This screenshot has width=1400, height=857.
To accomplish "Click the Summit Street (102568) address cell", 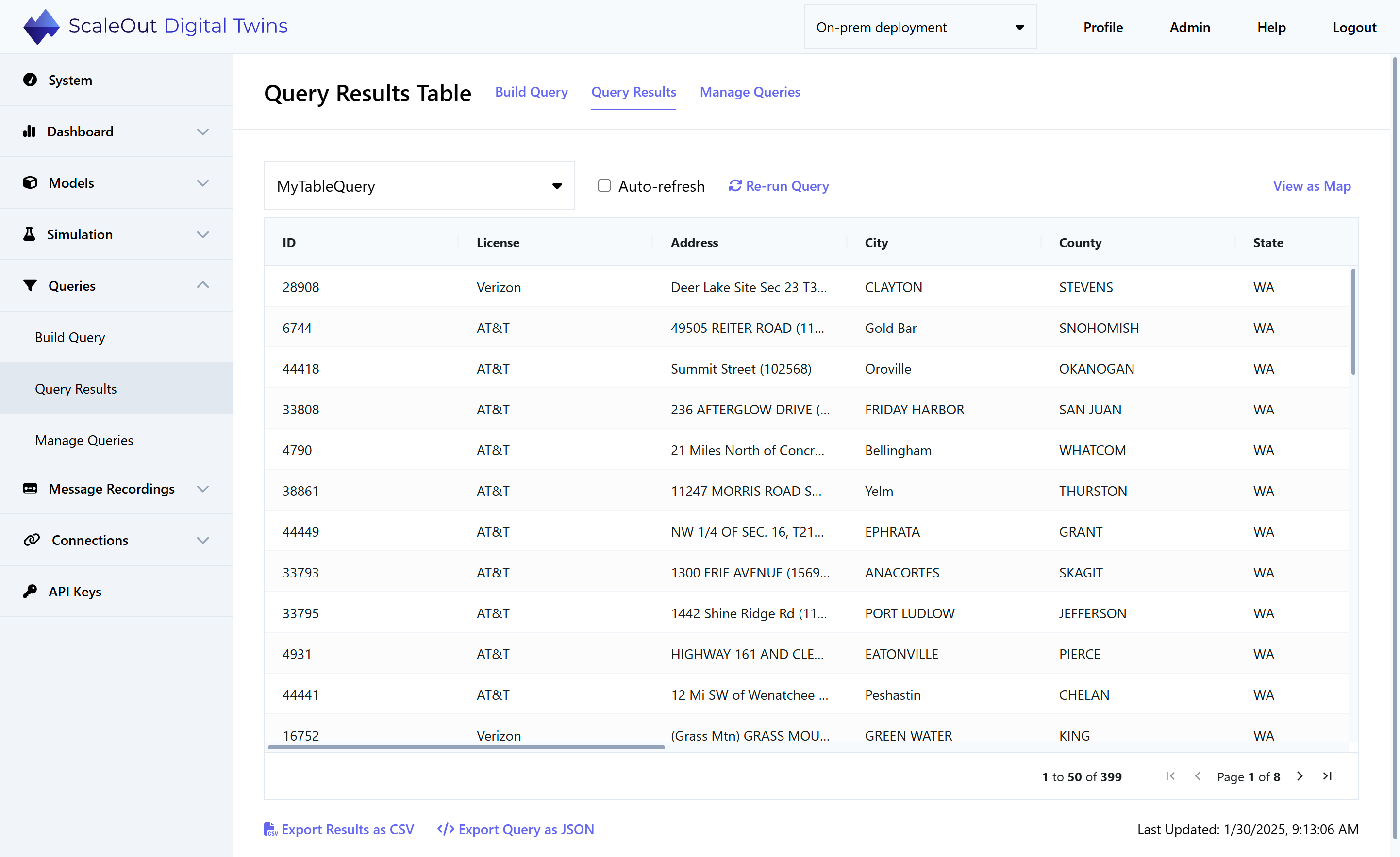I will coord(741,369).
